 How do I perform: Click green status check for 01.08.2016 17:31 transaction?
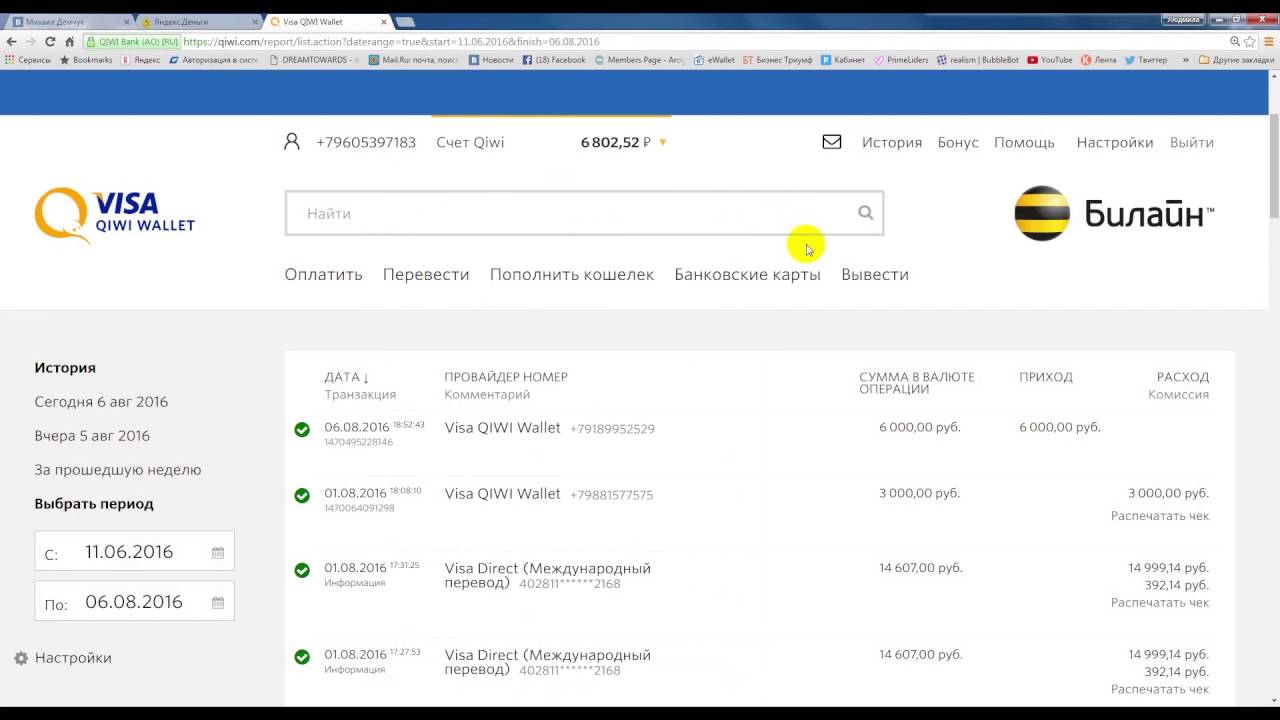[x=302, y=570]
